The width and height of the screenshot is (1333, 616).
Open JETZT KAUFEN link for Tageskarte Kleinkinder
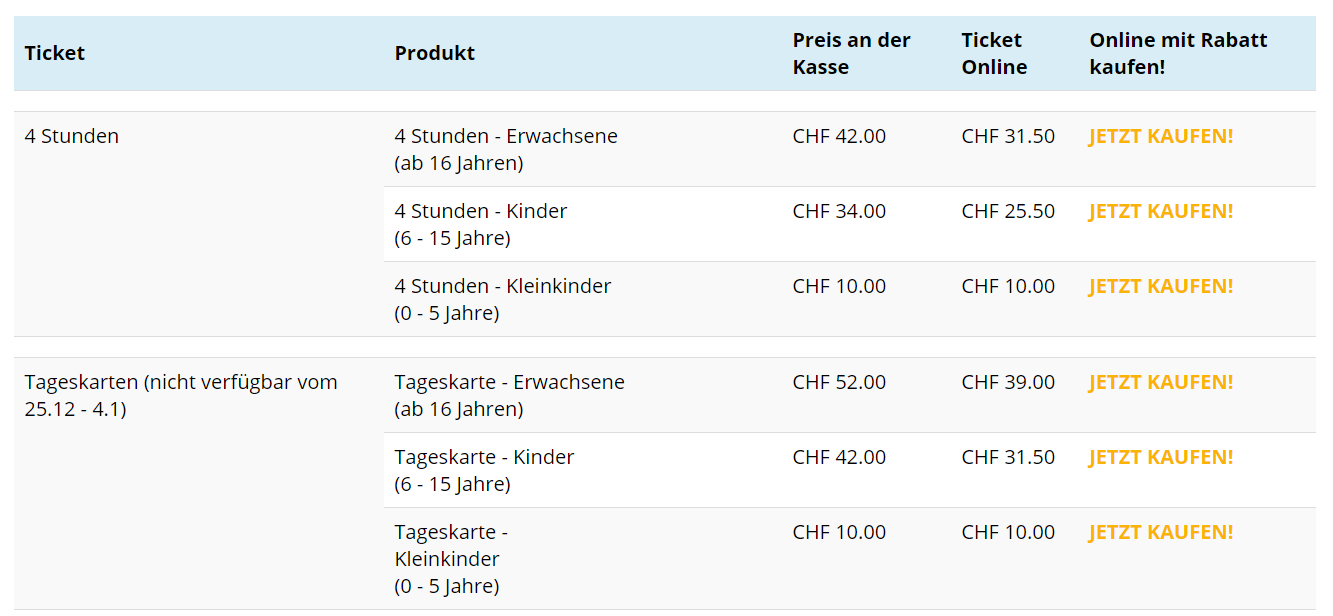[1160, 532]
